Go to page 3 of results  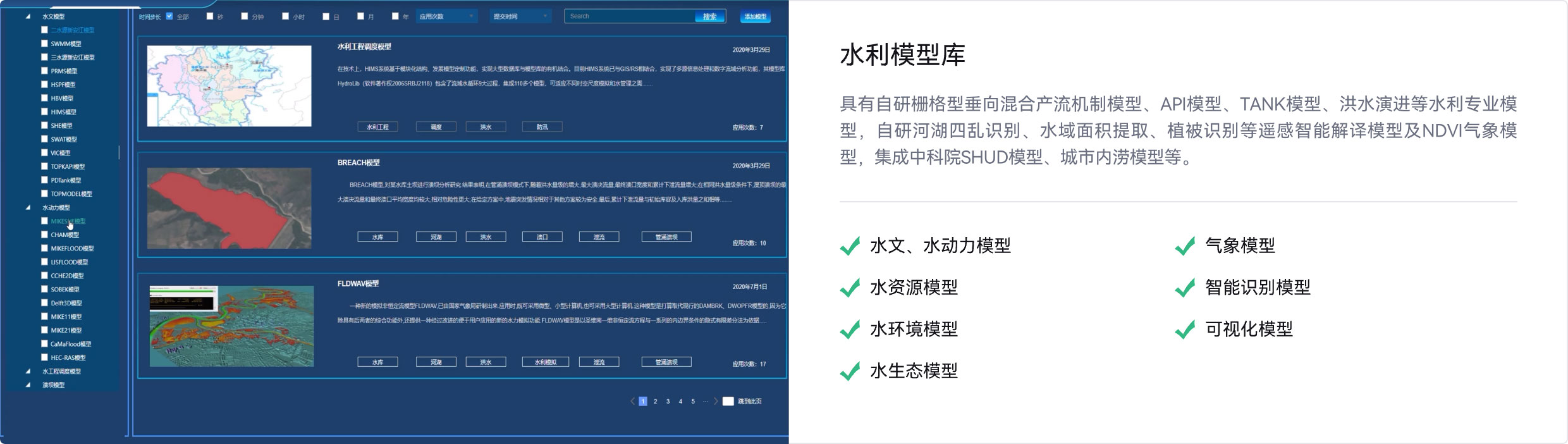click(668, 401)
